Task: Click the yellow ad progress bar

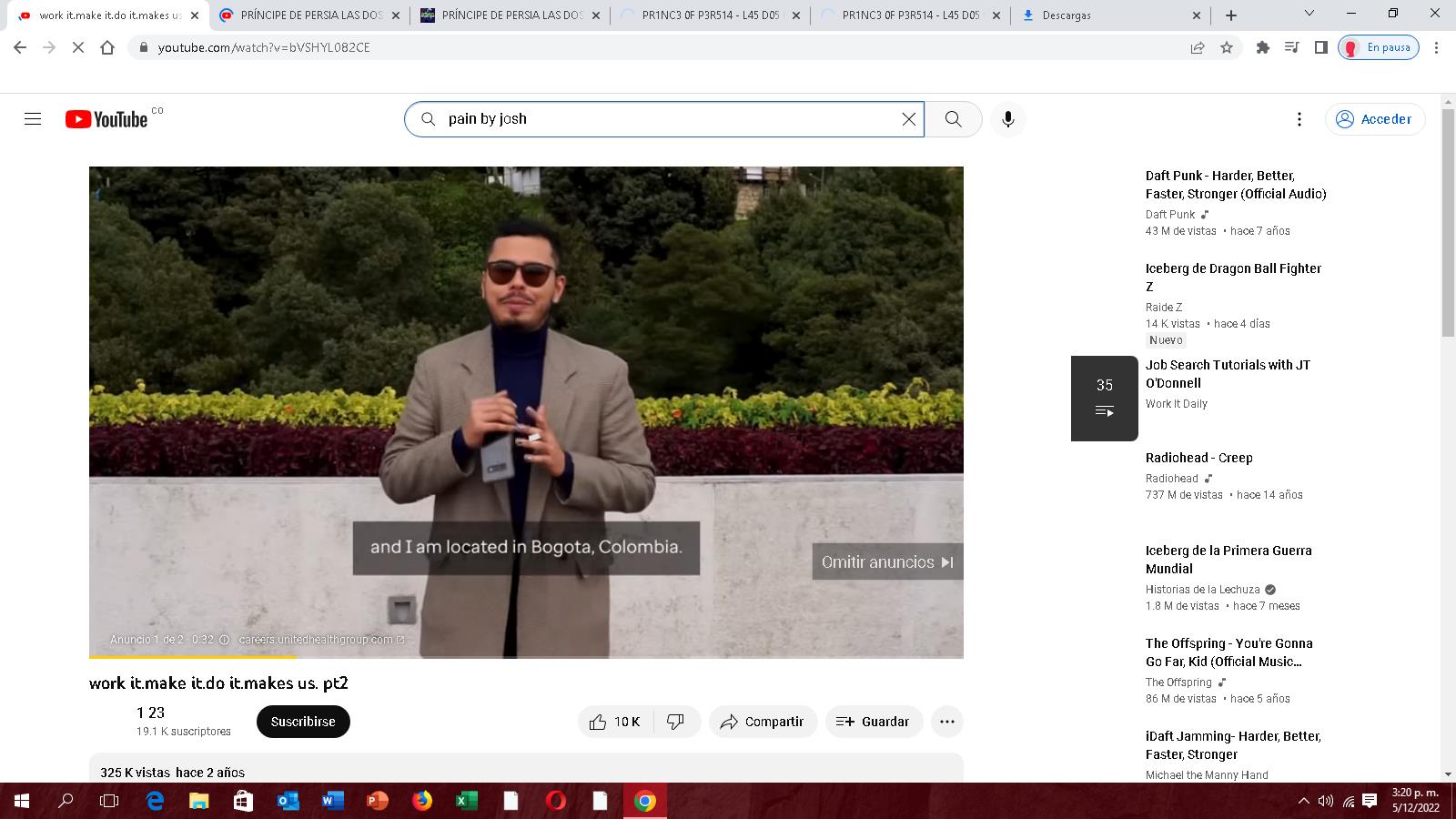Action: click(191, 656)
